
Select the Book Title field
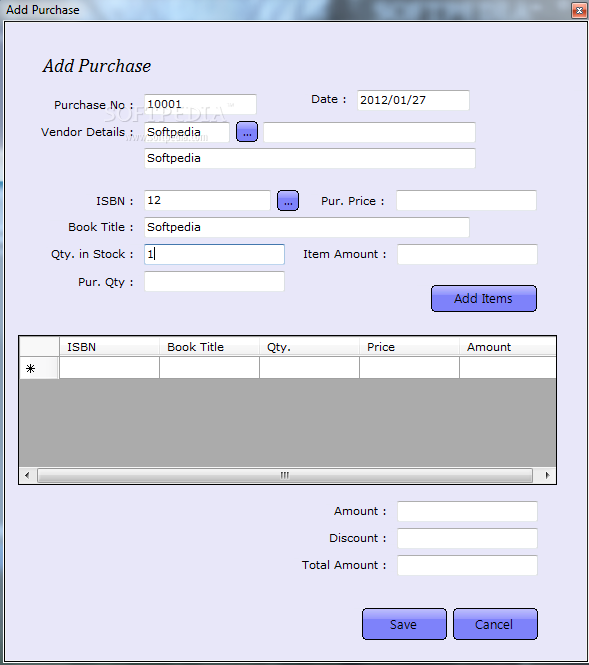(x=307, y=227)
